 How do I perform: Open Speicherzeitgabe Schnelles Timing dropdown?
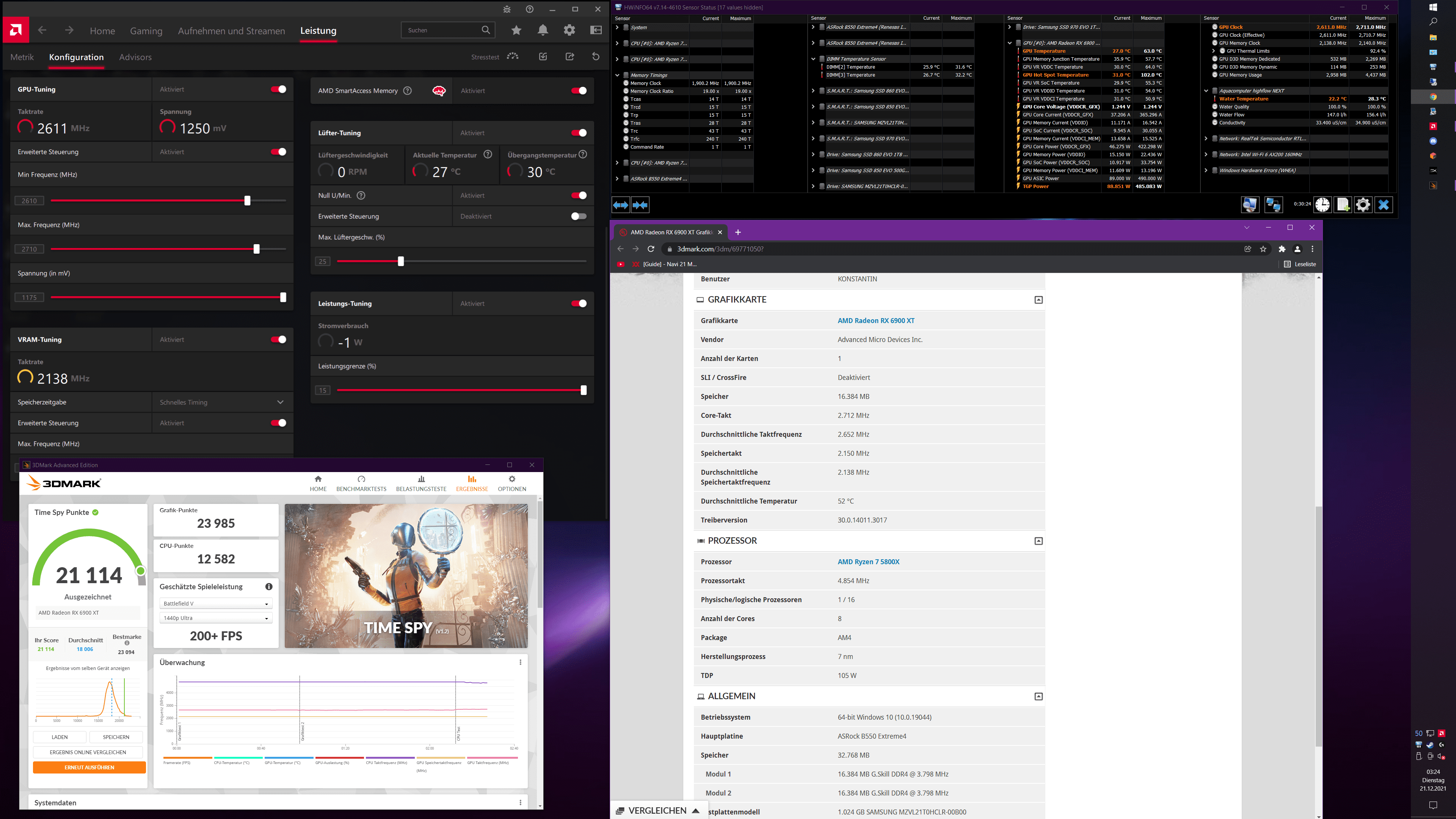[x=222, y=402]
